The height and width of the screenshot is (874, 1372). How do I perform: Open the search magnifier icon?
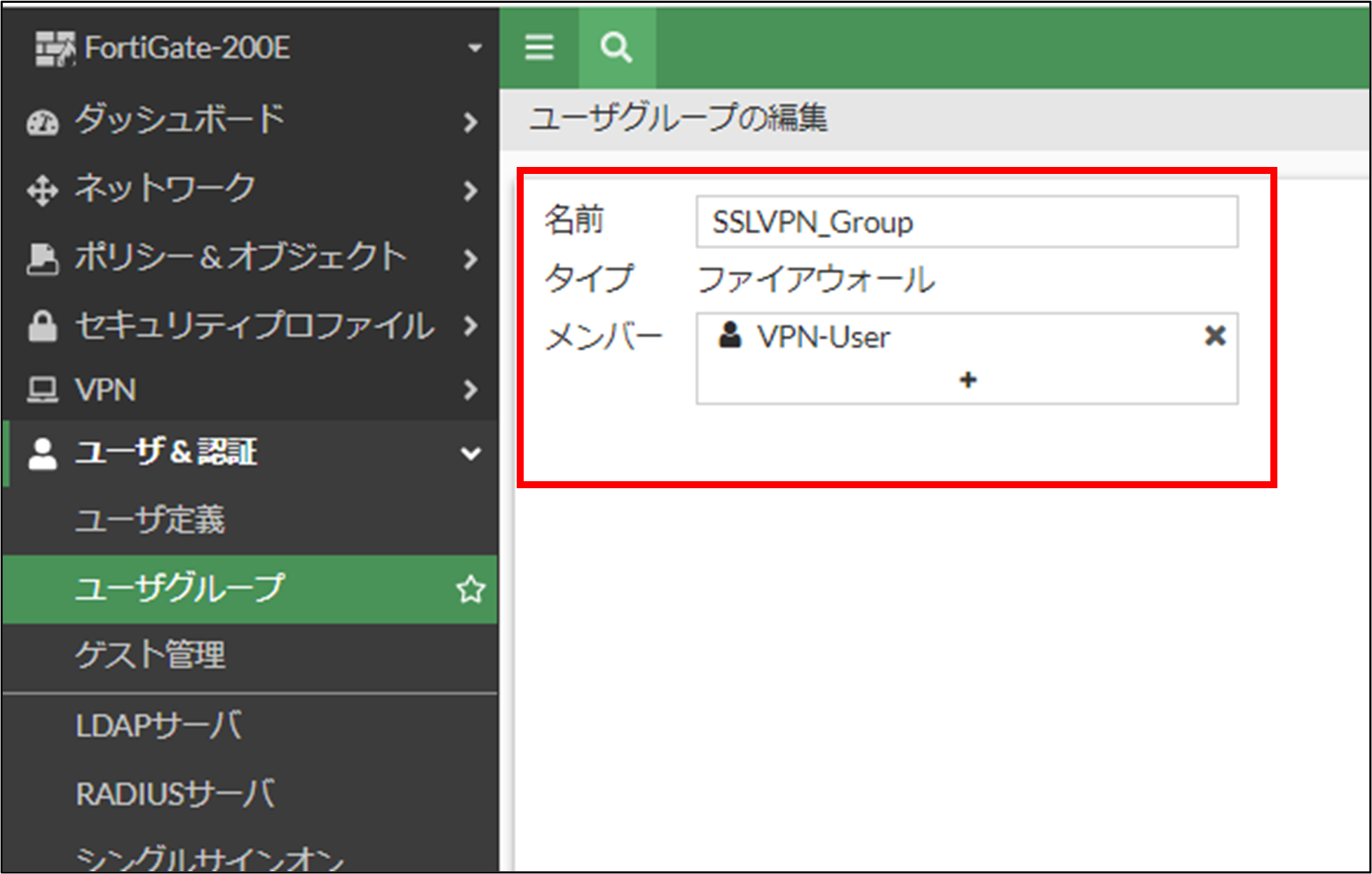pyautogui.click(x=616, y=48)
